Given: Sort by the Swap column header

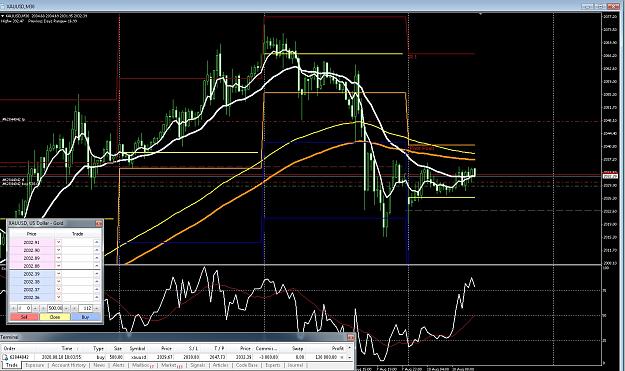Looking at the screenshot, I should [297, 349].
